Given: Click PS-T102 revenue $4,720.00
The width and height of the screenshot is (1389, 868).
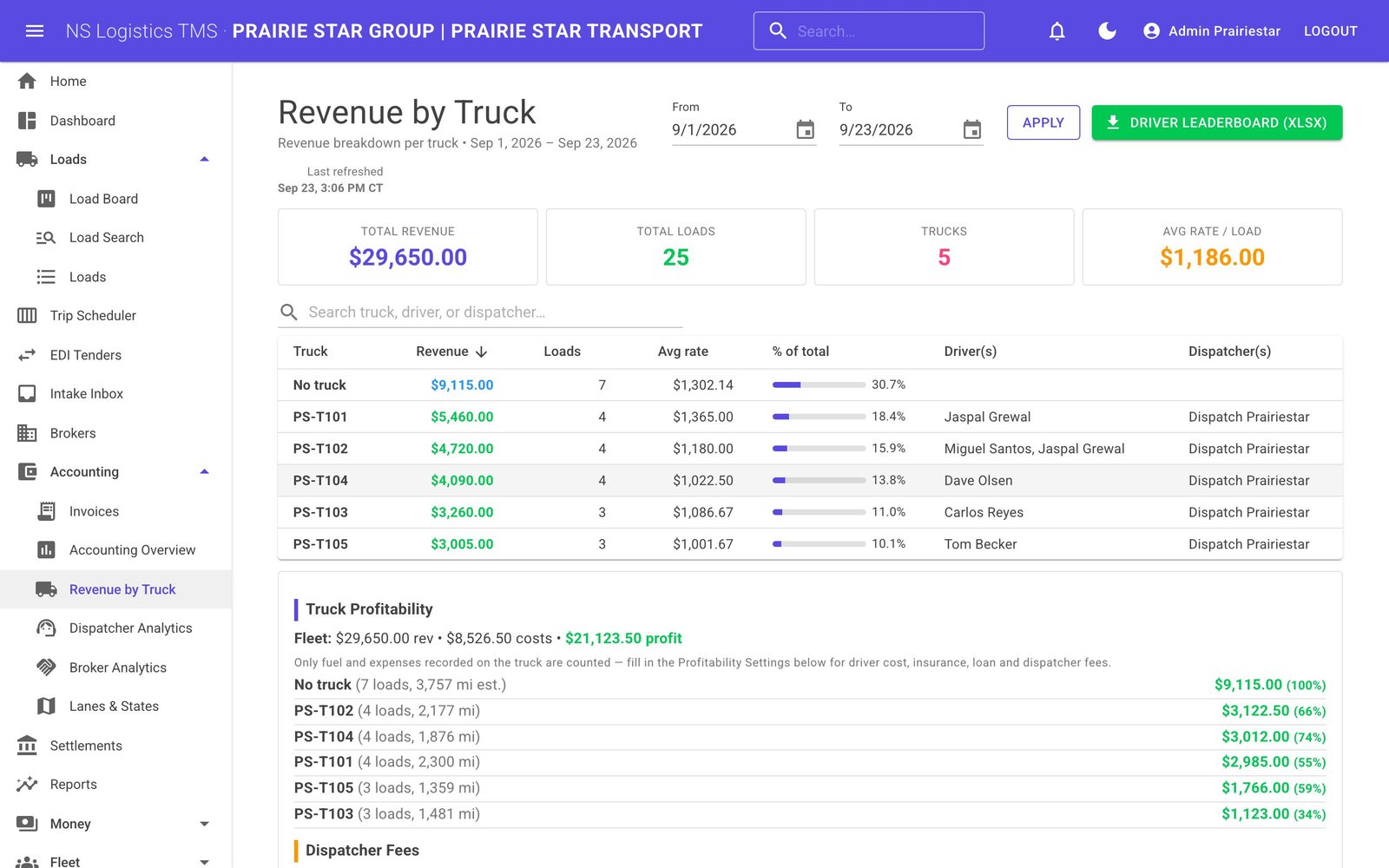Looking at the screenshot, I should click(462, 449).
